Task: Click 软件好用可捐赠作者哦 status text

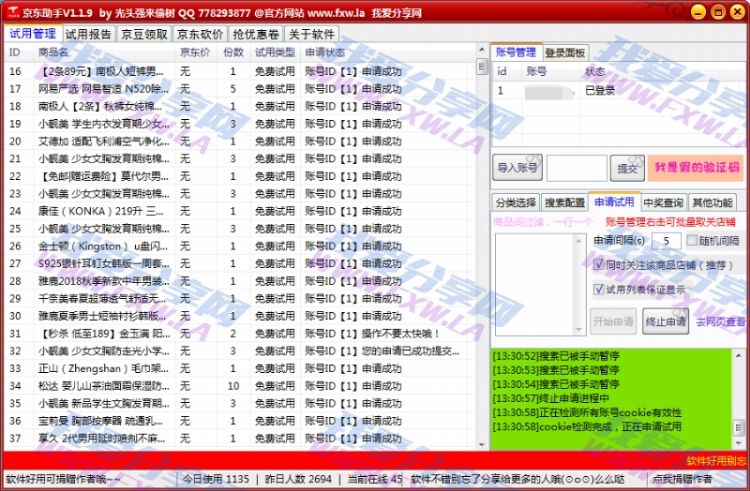Action: point(63,479)
